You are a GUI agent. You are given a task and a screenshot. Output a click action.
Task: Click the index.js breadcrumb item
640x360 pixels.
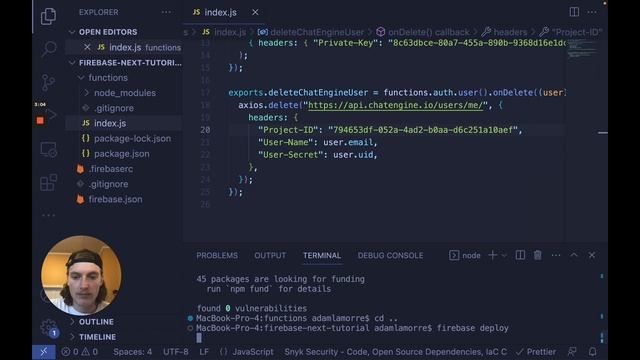230,32
